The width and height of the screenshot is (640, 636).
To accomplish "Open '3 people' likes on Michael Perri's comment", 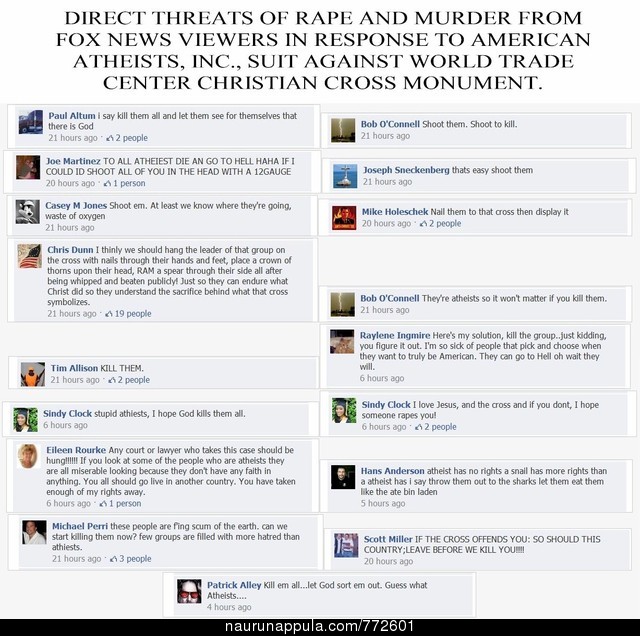I will 135,559.
